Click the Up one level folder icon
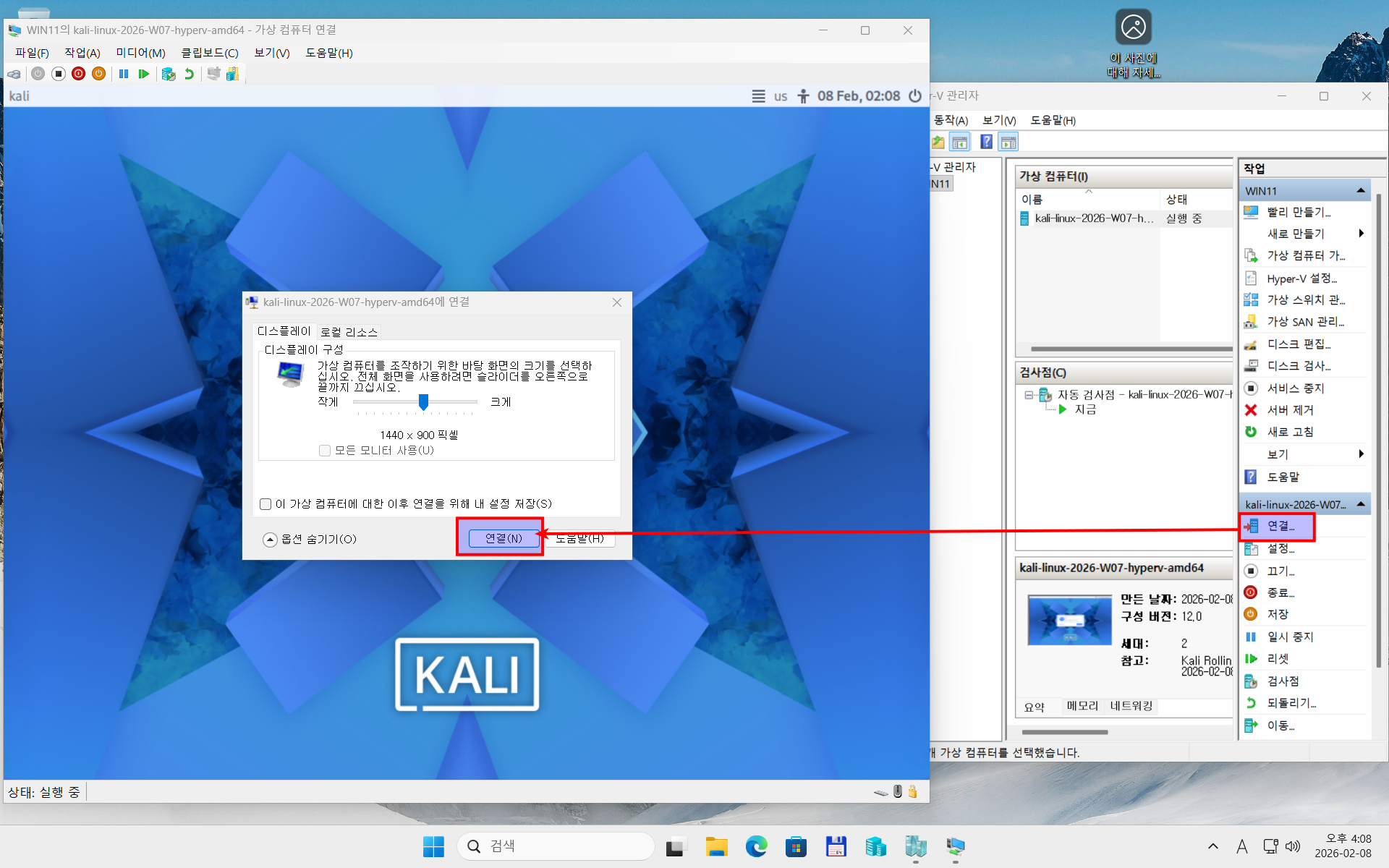This screenshot has height=868, width=1389. pos(938,142)
